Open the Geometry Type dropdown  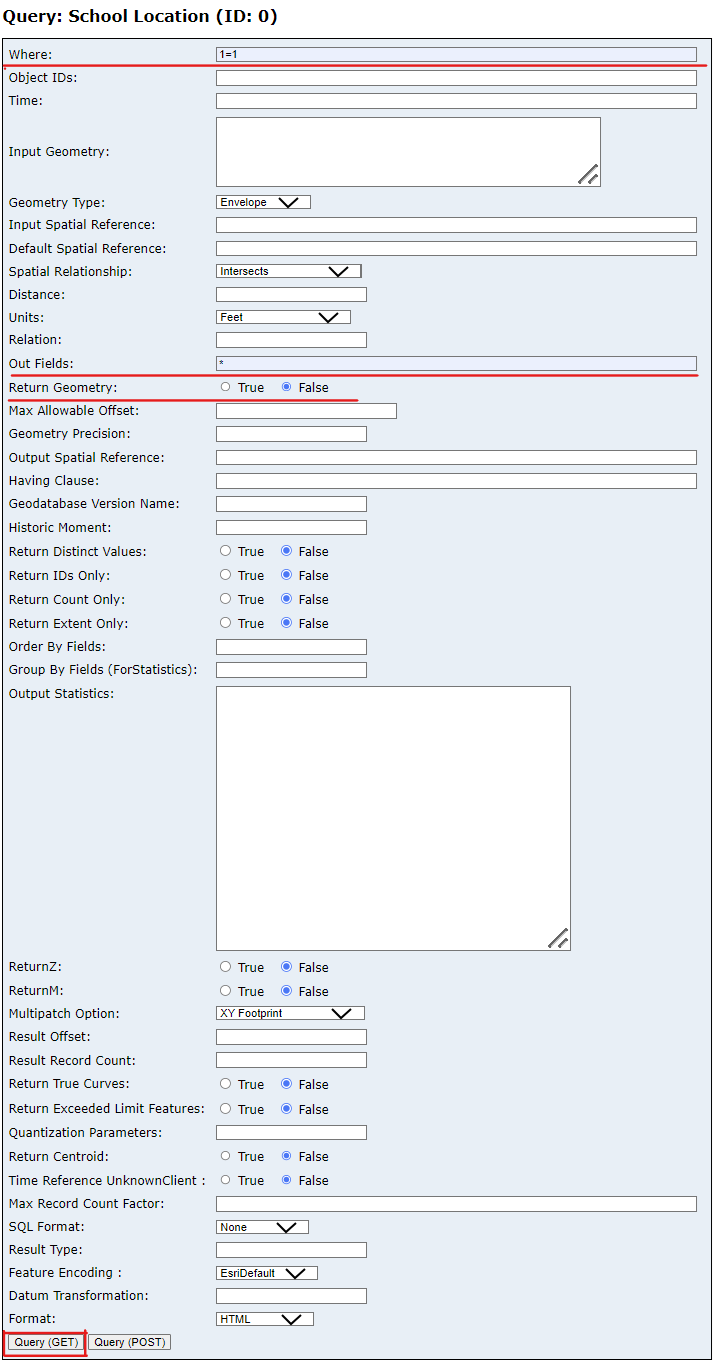tap(263, 202)
